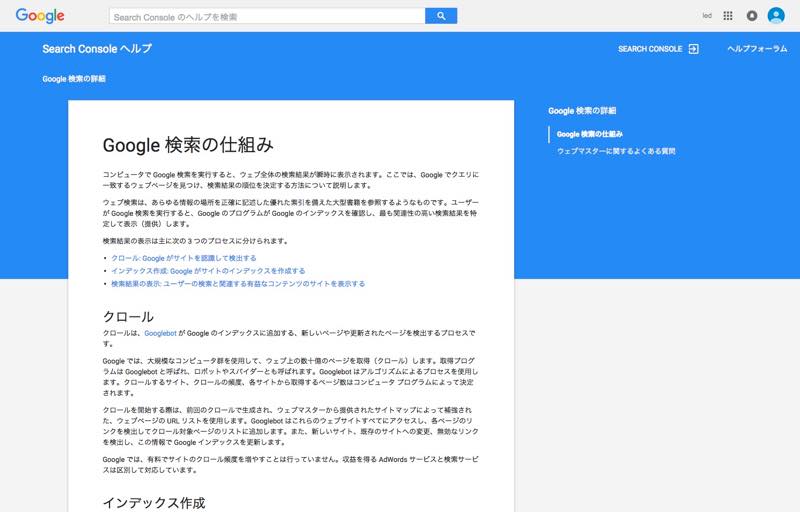Jump to クロール: Google がサイトを認識して検出する
This screenshot has height=512, width=800.
[x=184, y=258]
